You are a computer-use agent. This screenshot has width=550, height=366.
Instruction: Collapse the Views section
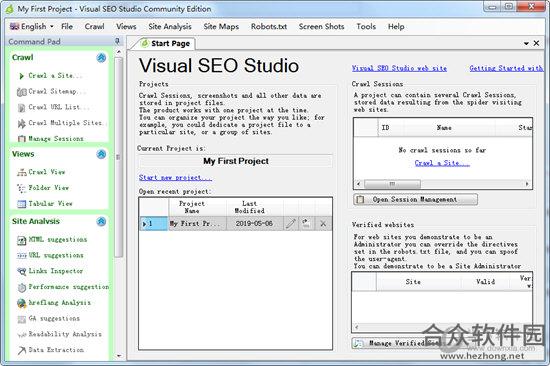[101, 154]
